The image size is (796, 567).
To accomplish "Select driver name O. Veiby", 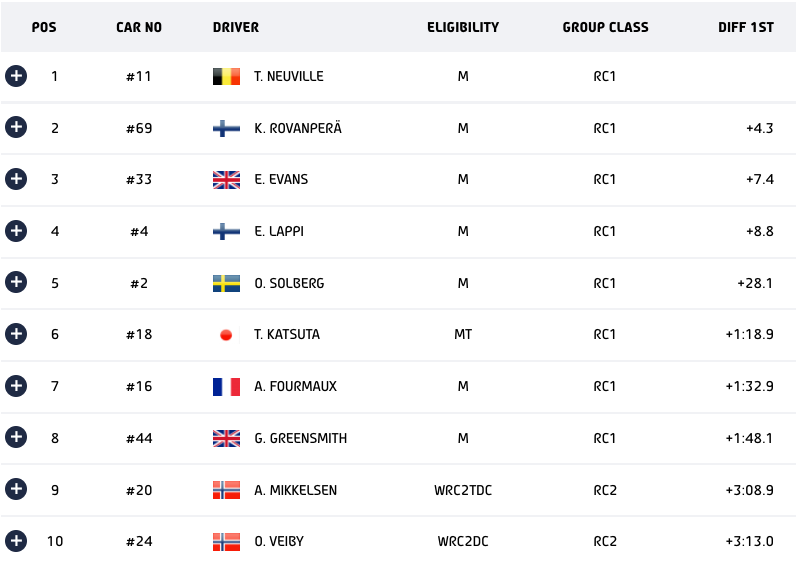I will 279,542.
